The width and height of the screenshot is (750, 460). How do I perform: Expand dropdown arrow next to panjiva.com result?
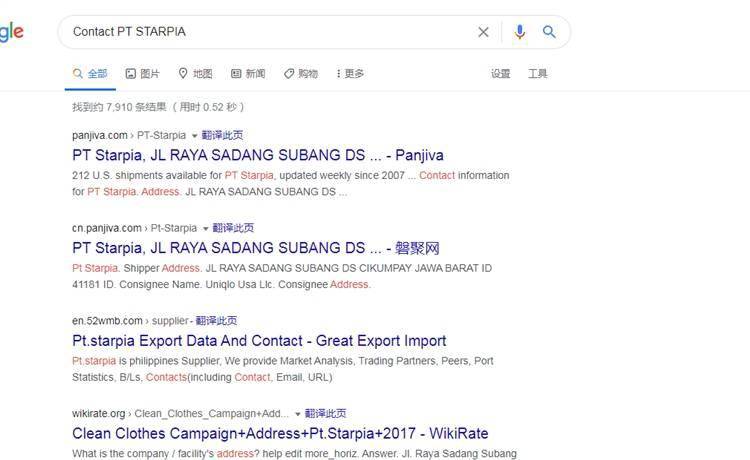[194, 136]
